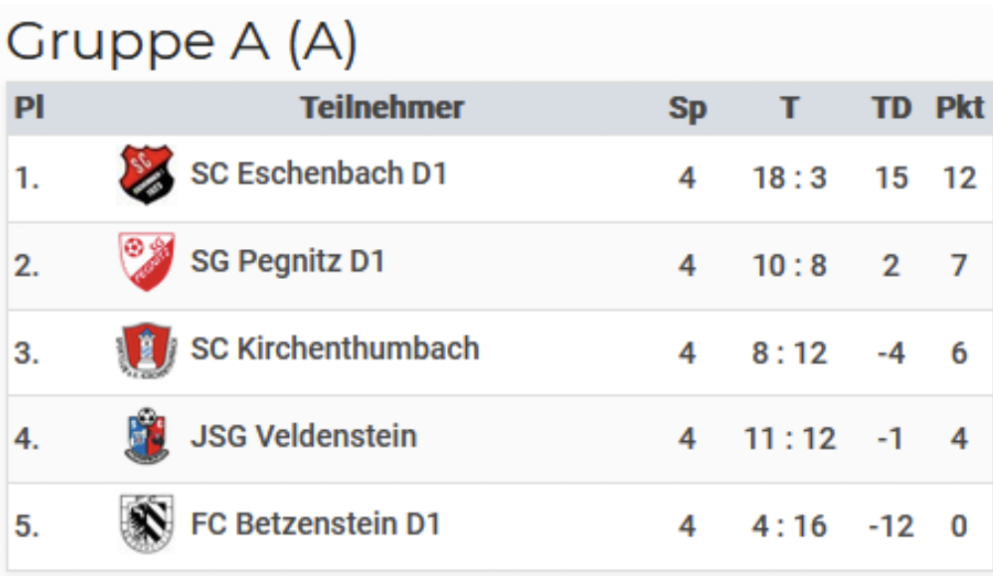Click the Pkt column header
This screenshot has height=576, width=993.
coord(960,108)
